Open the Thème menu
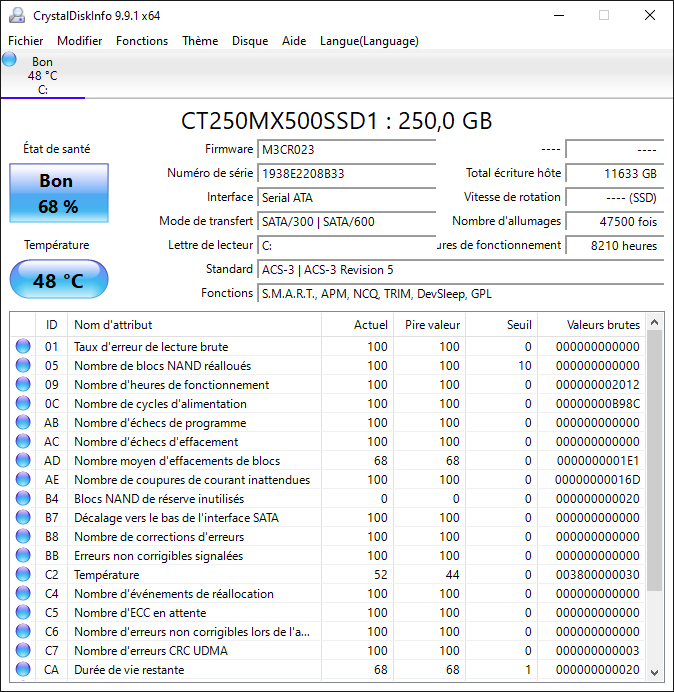Viewport: 674px width, 692px height. pos(200,41)
